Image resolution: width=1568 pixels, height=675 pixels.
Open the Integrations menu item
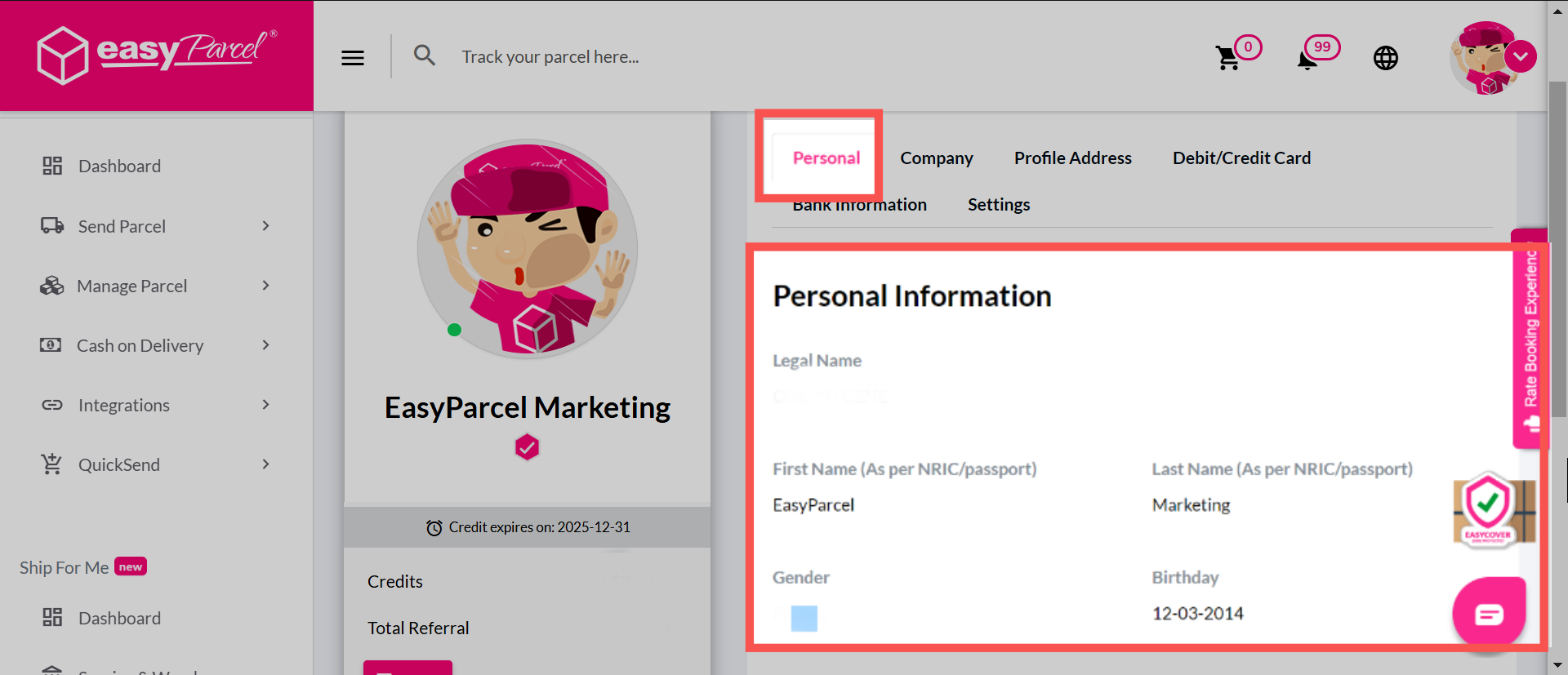[x=123, y=405]
